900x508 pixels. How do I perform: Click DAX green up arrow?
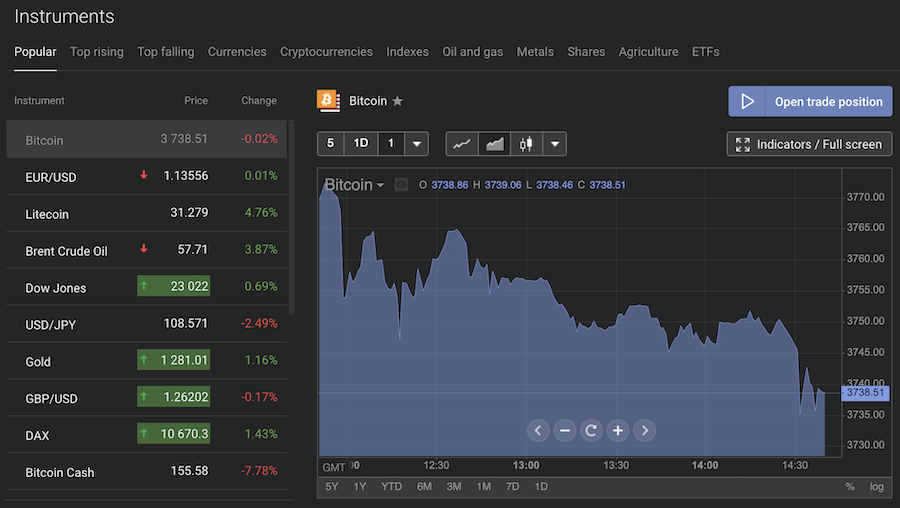coord(144,433)
